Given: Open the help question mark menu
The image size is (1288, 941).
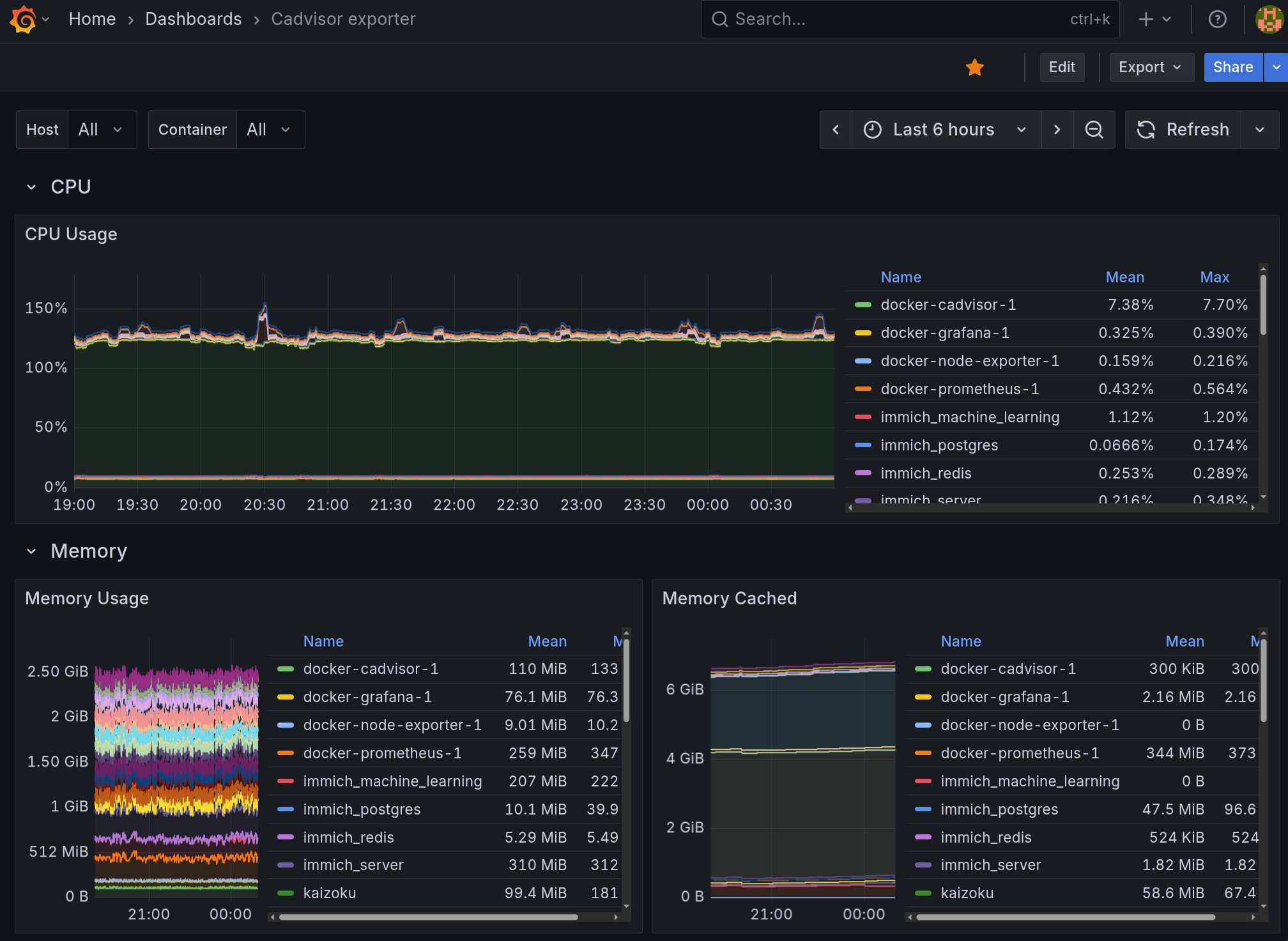Looking at the screenshot, I should (x=1217, y=19).
